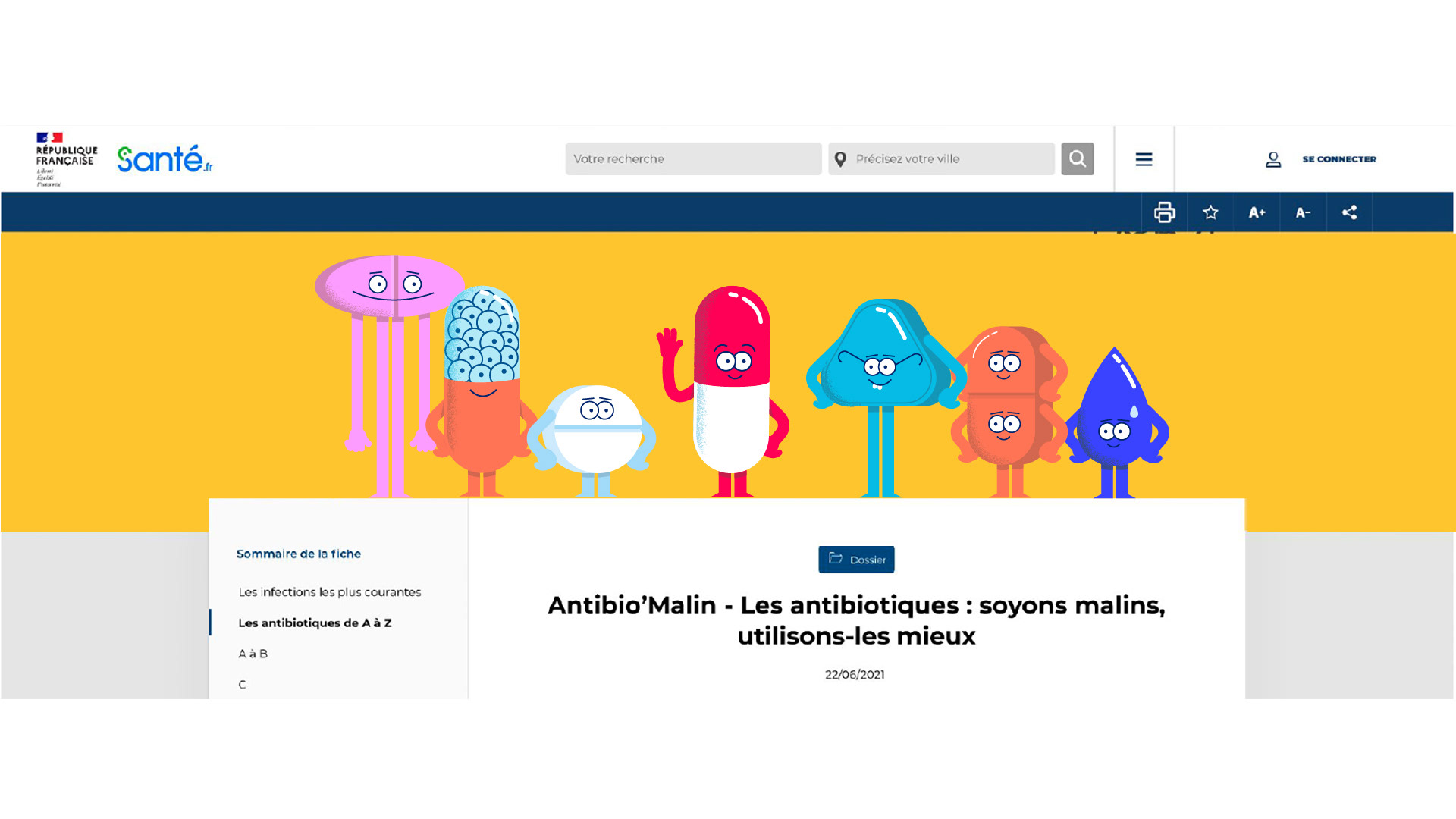The image size is (1456, 819).
Task: Go to Les infections les plus courantes
Action: tap(330, 592)
